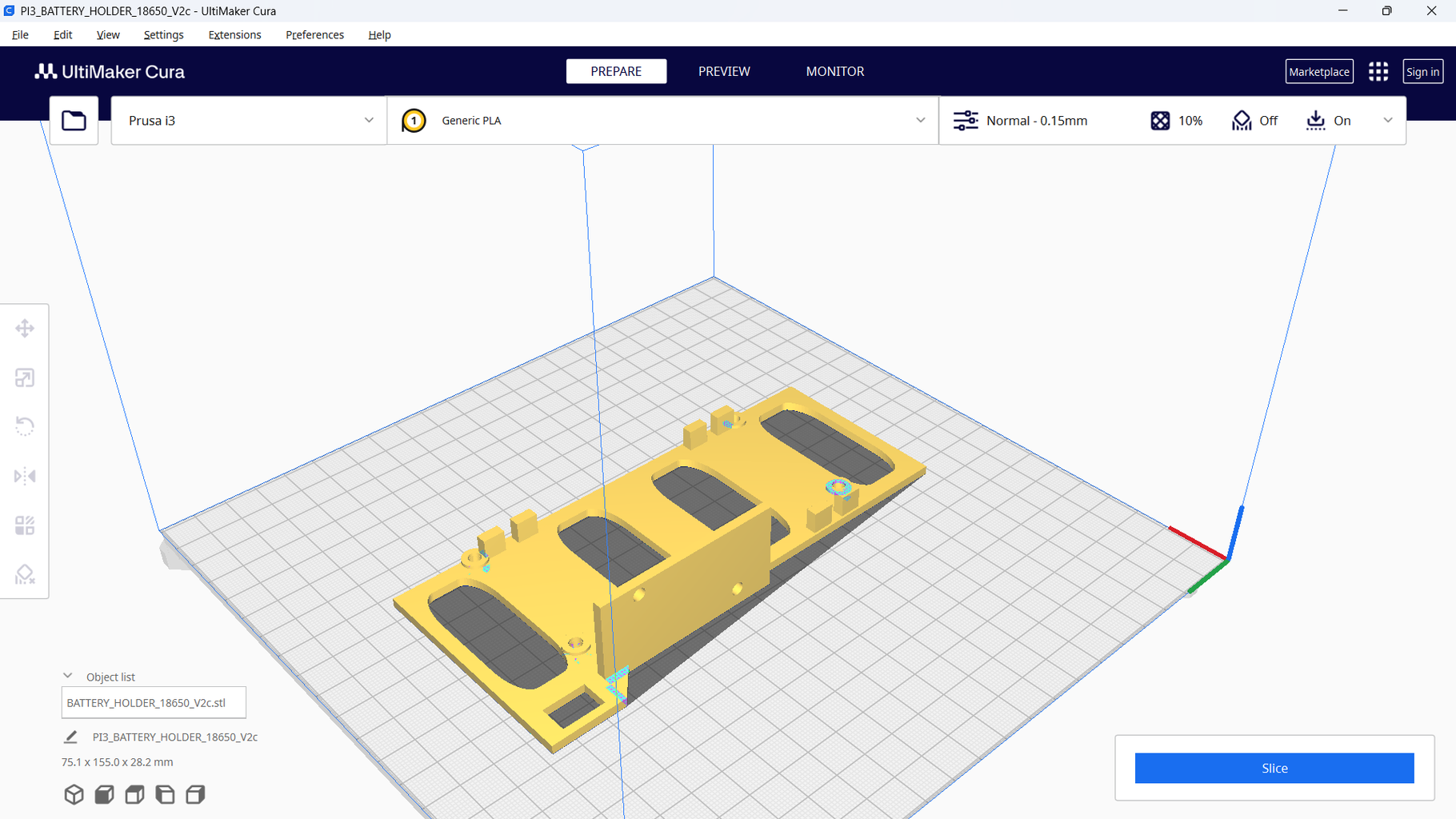Open the Prusa i3 printer dropdown
The image size is (1456, 819).
coord(248,120)
